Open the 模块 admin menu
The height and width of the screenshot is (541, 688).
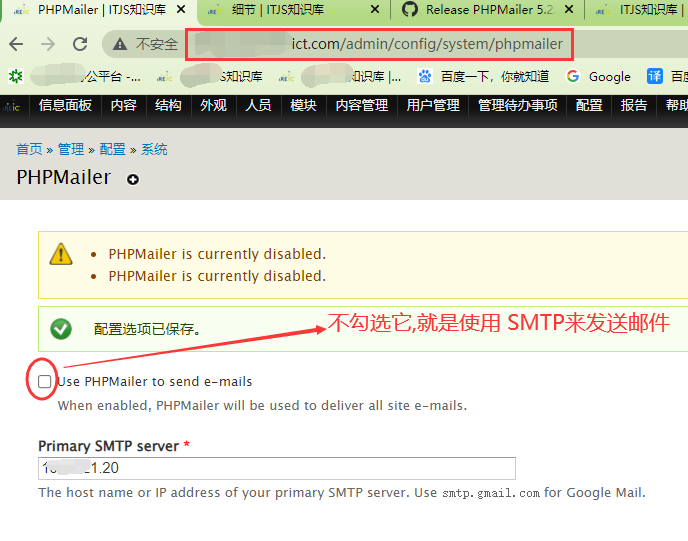tap(303, 105)
